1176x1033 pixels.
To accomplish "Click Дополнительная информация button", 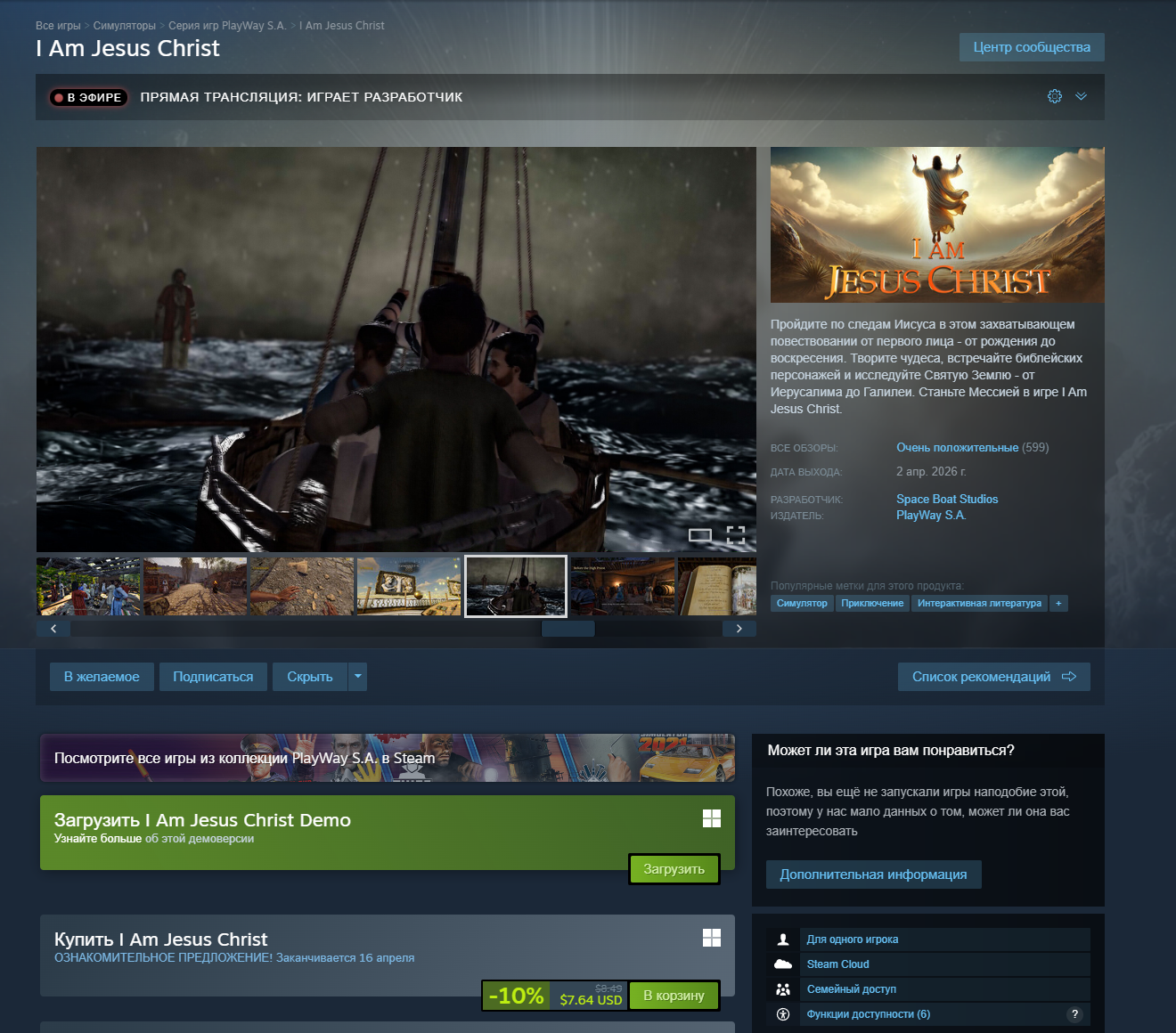I will 873,874.
